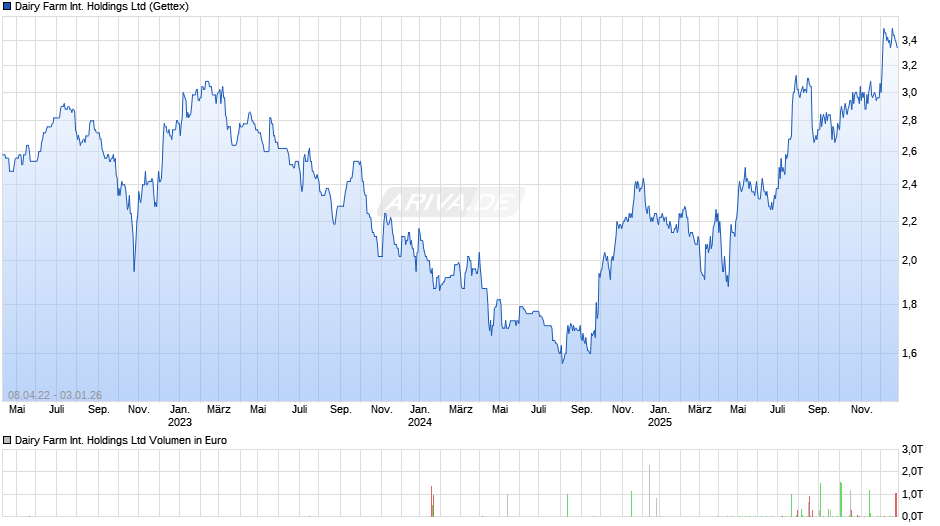Viewport: 940px width, 526px height.
Task: Click the 1,0T volume axis label
Action: click(x=912, y=494)
